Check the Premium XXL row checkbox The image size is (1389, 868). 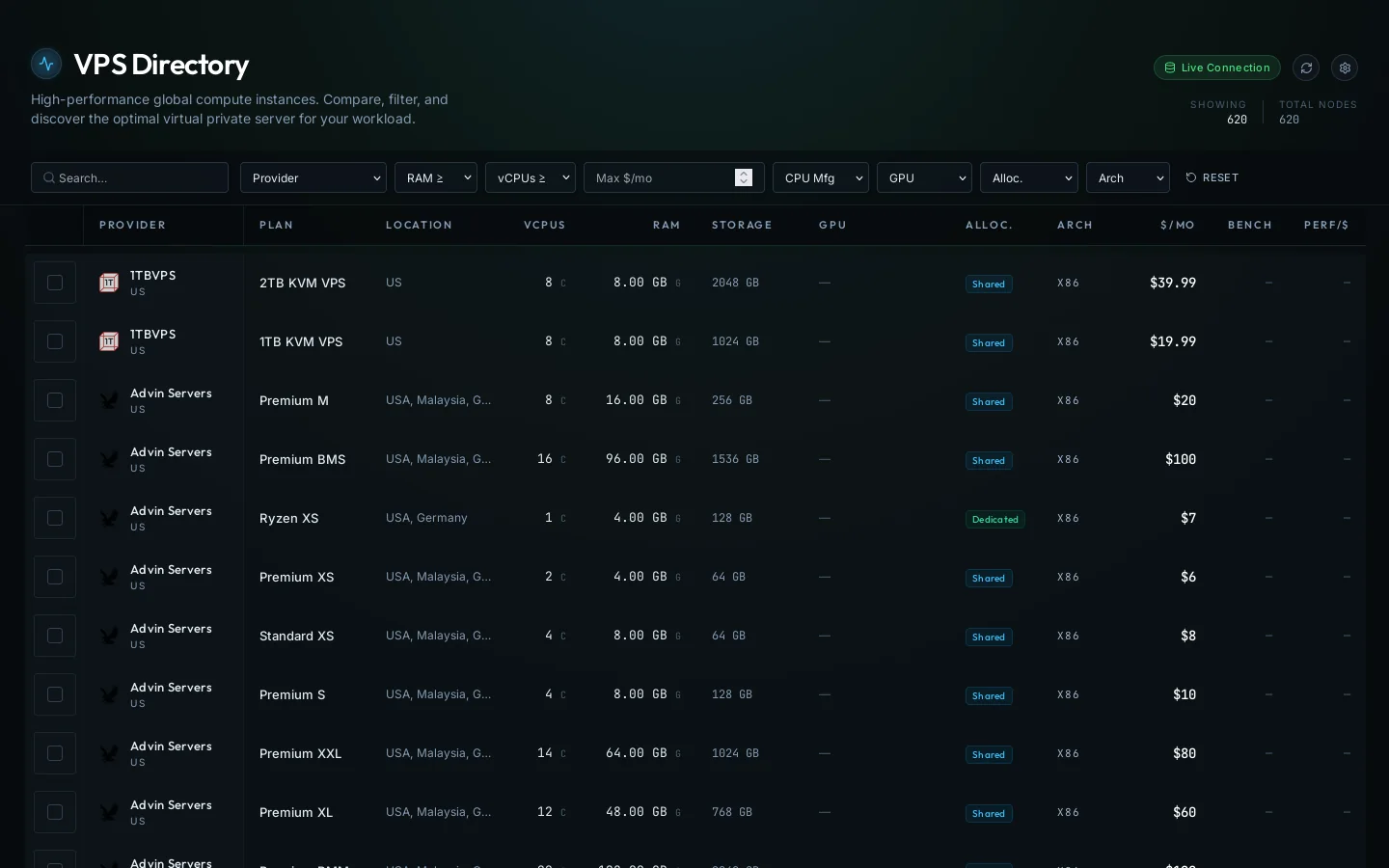tap(55, 753)
